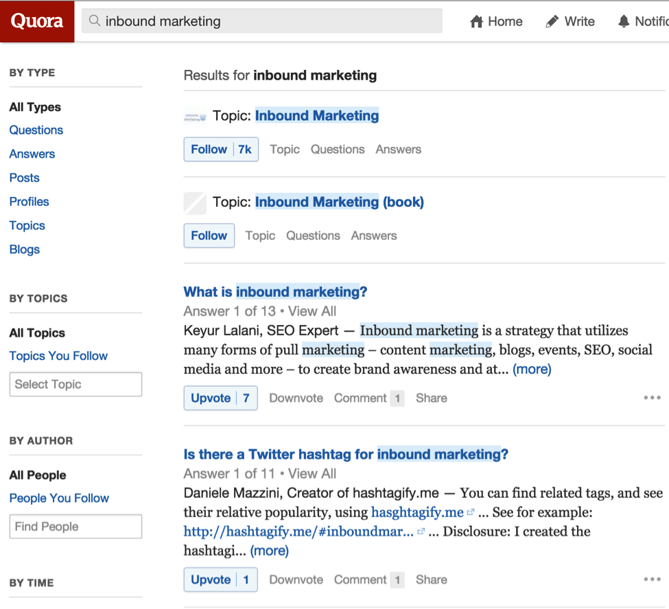Open Home via the house icon
This screenshot has width=669, height=609.
[477, 21]
